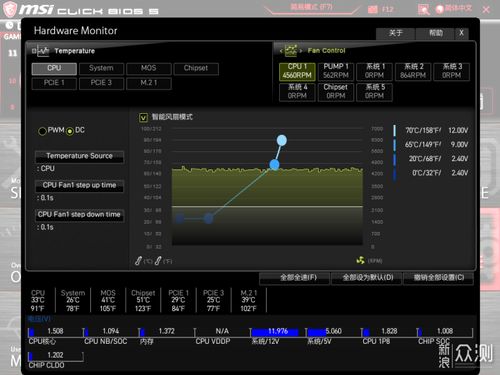Click the M.2 1 39°C temperature readout
The height and width of the screenshot is (375, 500).
click(249, 301)
